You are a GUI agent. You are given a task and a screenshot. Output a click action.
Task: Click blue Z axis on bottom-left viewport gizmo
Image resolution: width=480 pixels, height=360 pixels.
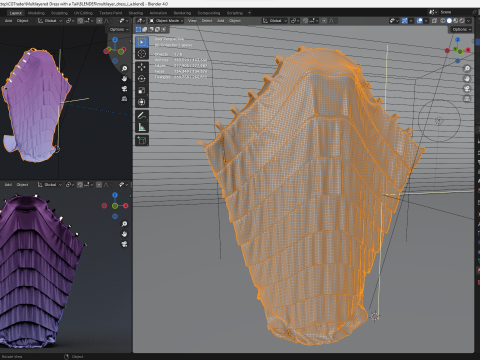115,195
